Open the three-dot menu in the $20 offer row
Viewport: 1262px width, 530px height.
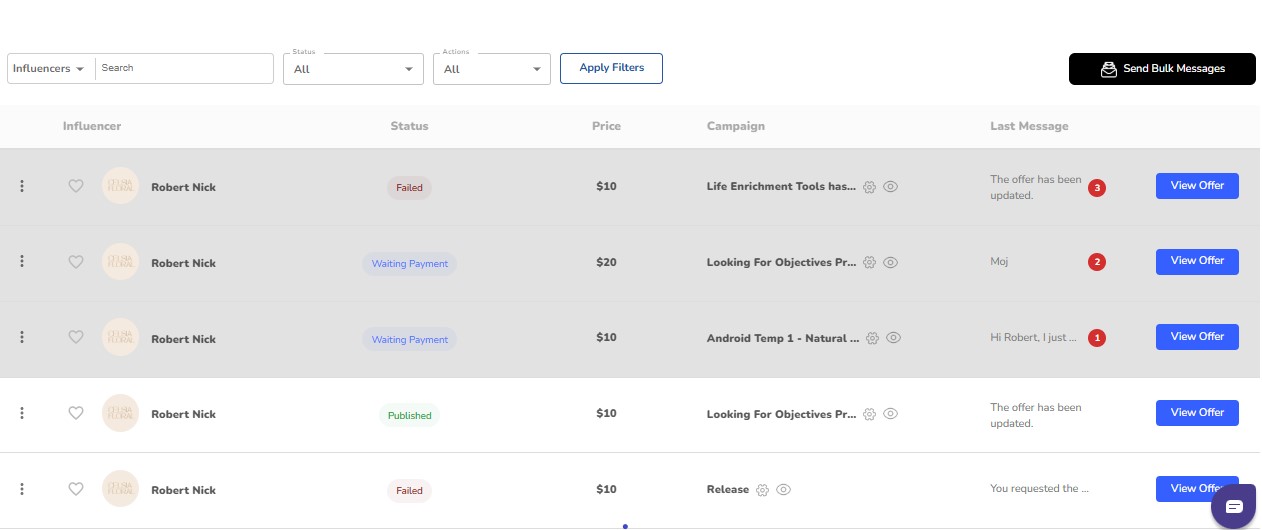pos(22,262)
